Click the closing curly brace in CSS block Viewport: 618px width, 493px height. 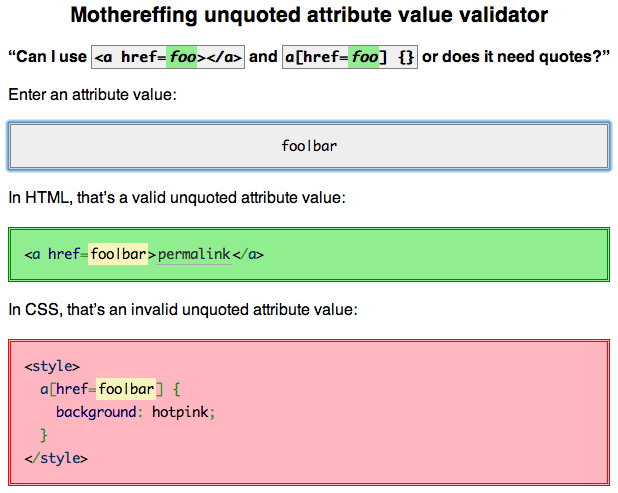click(x=44, y=435)
